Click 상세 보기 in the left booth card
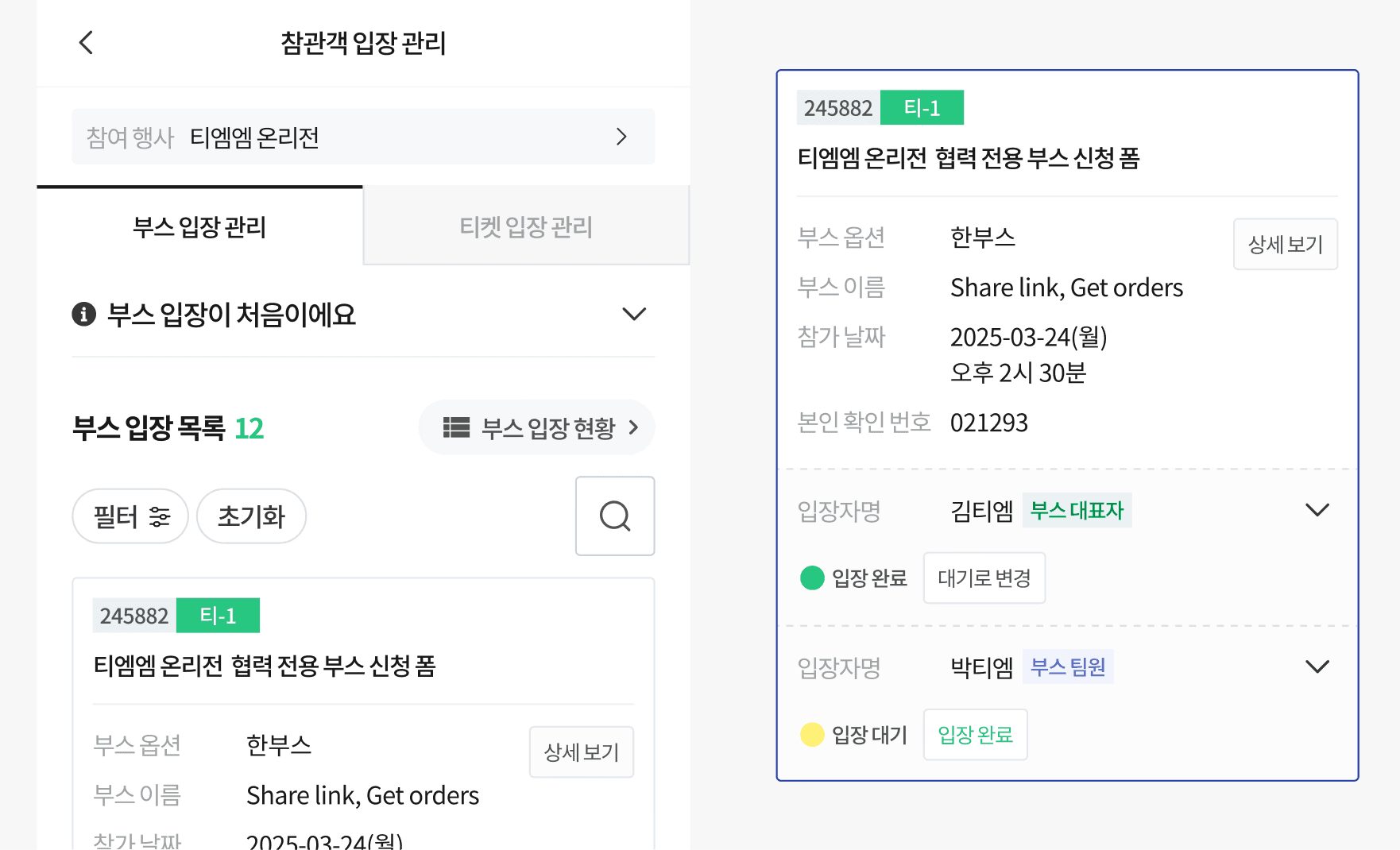This screenshot has width=1400, height=850. click(582, 751)
